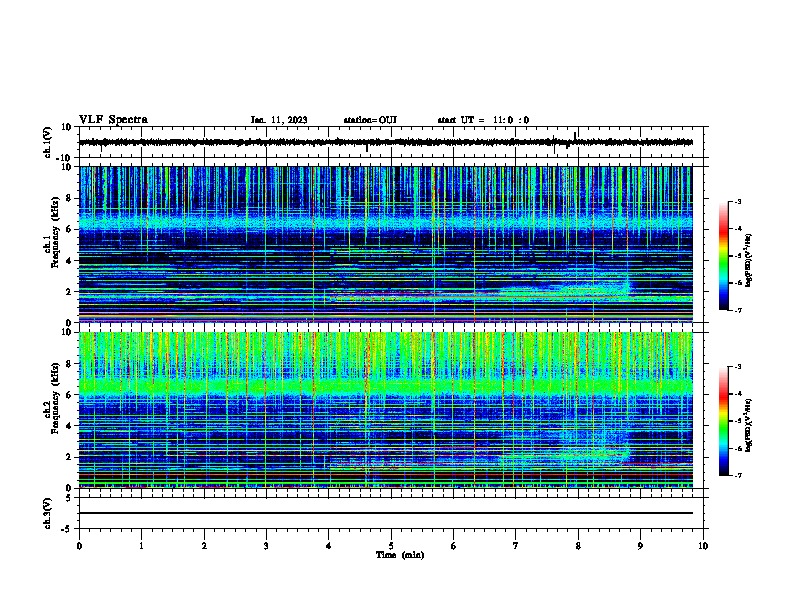This screenshot has width=792, height=612.
Task: Click the "ch.1(V)" waveform axis label
Action: (48, 142)
